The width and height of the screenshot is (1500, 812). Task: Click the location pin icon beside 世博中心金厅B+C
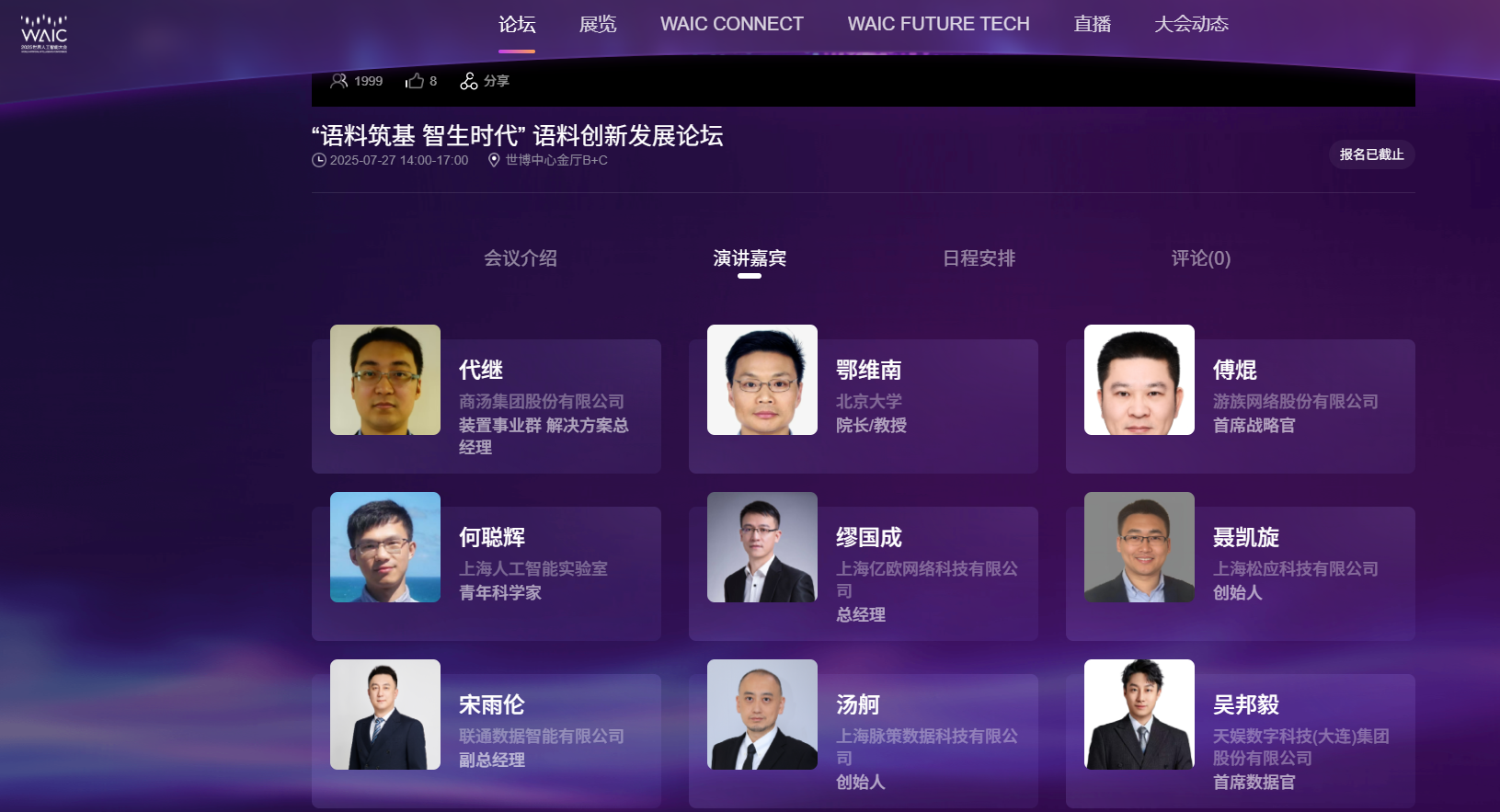[x=494, y=160]
